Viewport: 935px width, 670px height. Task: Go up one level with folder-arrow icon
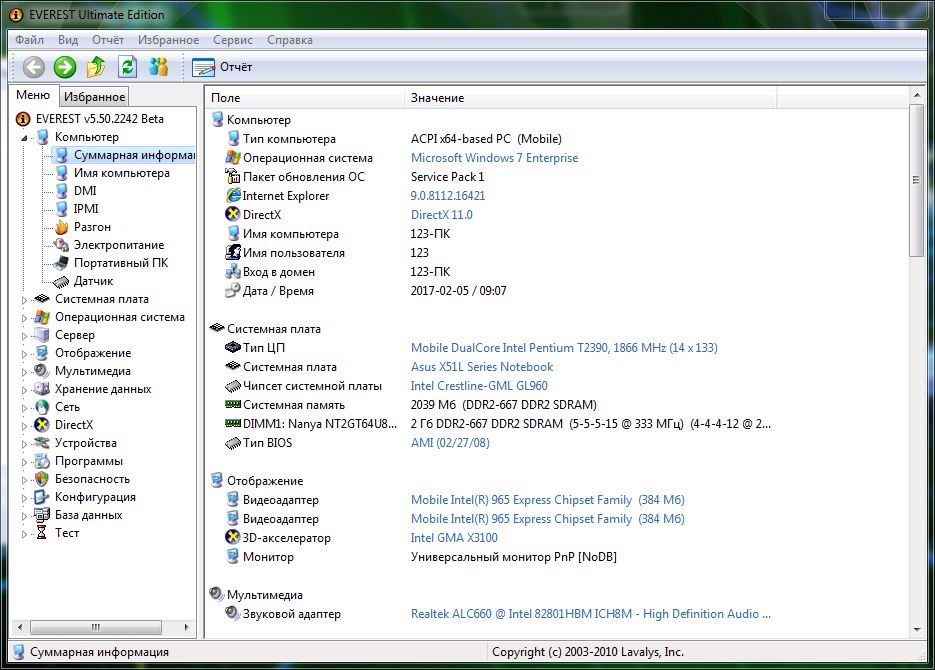[96, 67]
